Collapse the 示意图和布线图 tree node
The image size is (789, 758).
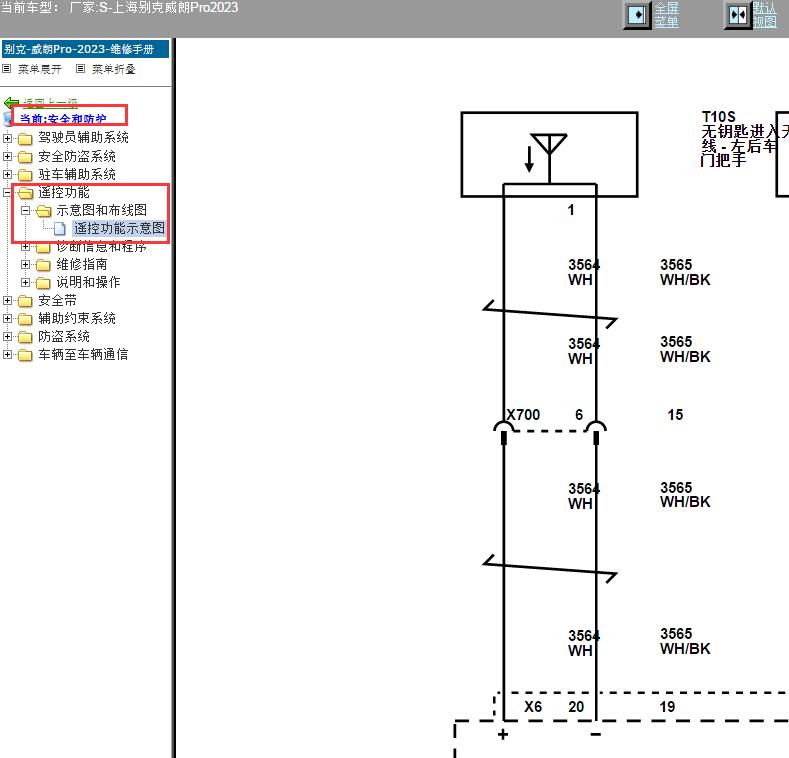click(x=25, y=210)
